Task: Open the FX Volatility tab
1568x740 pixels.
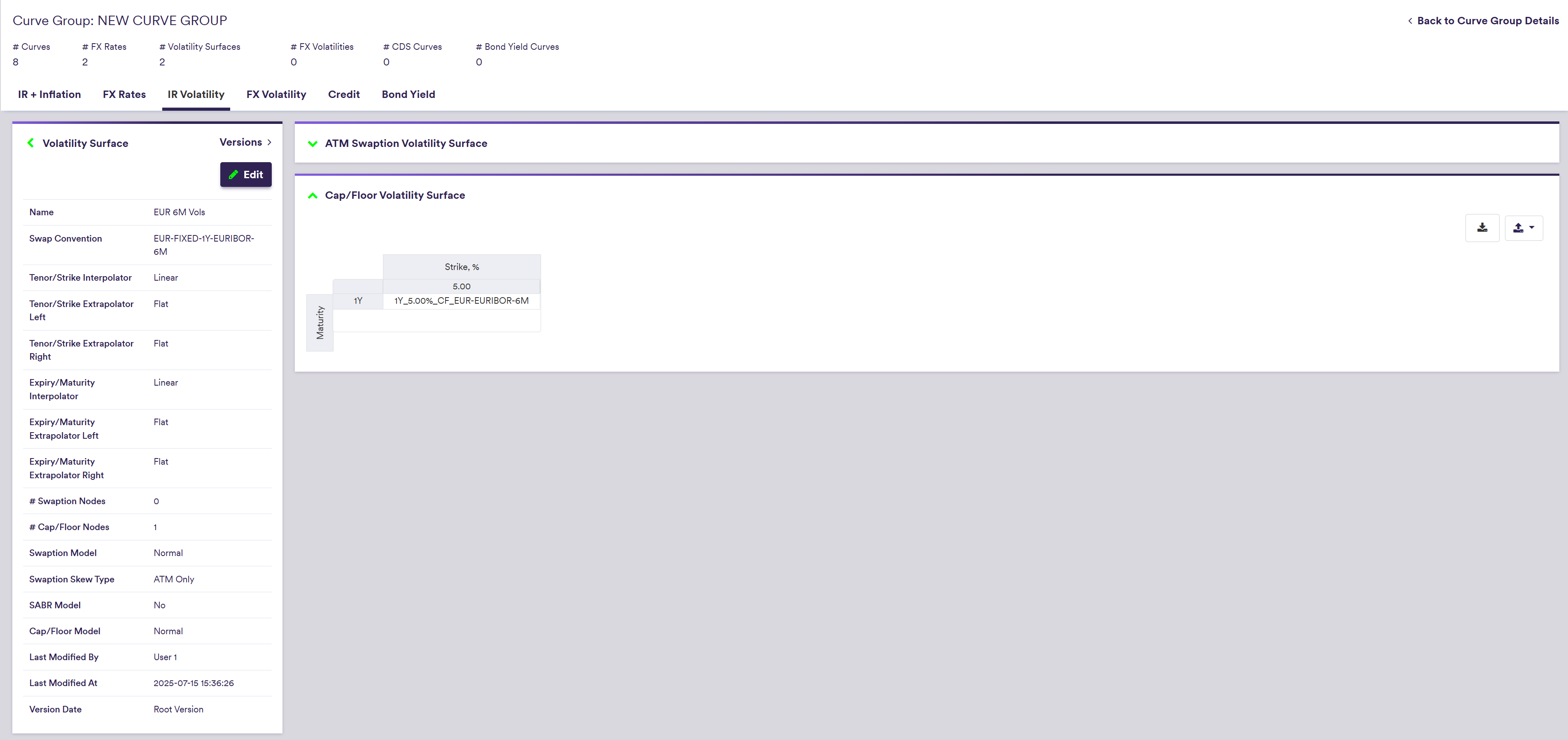Action: point(276,94)
